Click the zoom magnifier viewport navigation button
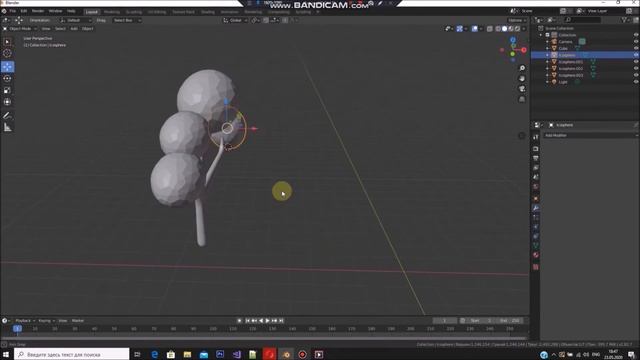The image size is (640, 360). click(522, 68)
